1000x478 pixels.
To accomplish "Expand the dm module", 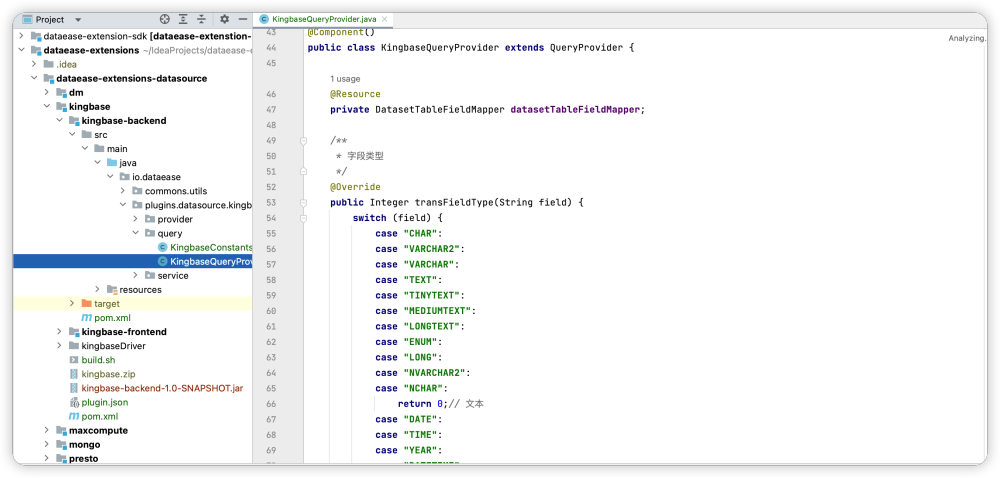I will point(47,92).
